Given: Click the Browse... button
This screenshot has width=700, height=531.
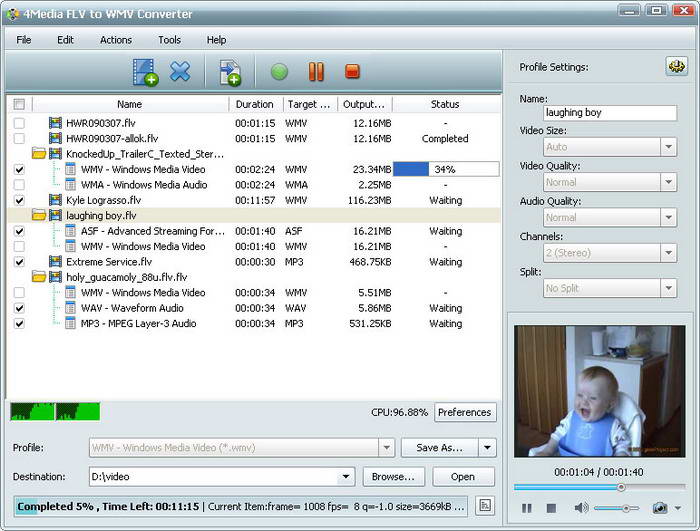Looking at the screenshot, I should pos(393,477).
